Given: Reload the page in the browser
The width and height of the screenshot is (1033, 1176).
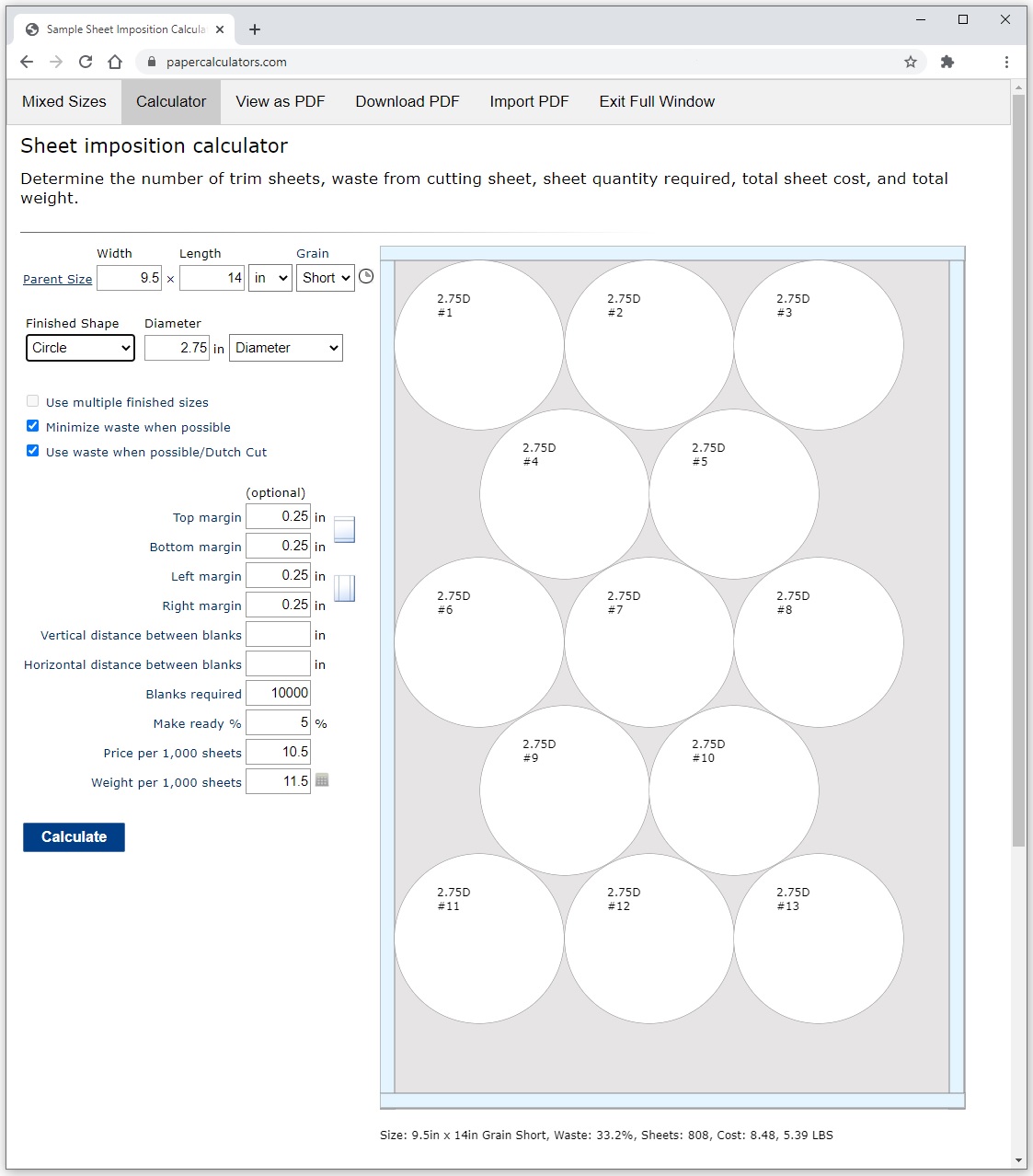Looking at the screenshot, I should [x=86, y=62].
